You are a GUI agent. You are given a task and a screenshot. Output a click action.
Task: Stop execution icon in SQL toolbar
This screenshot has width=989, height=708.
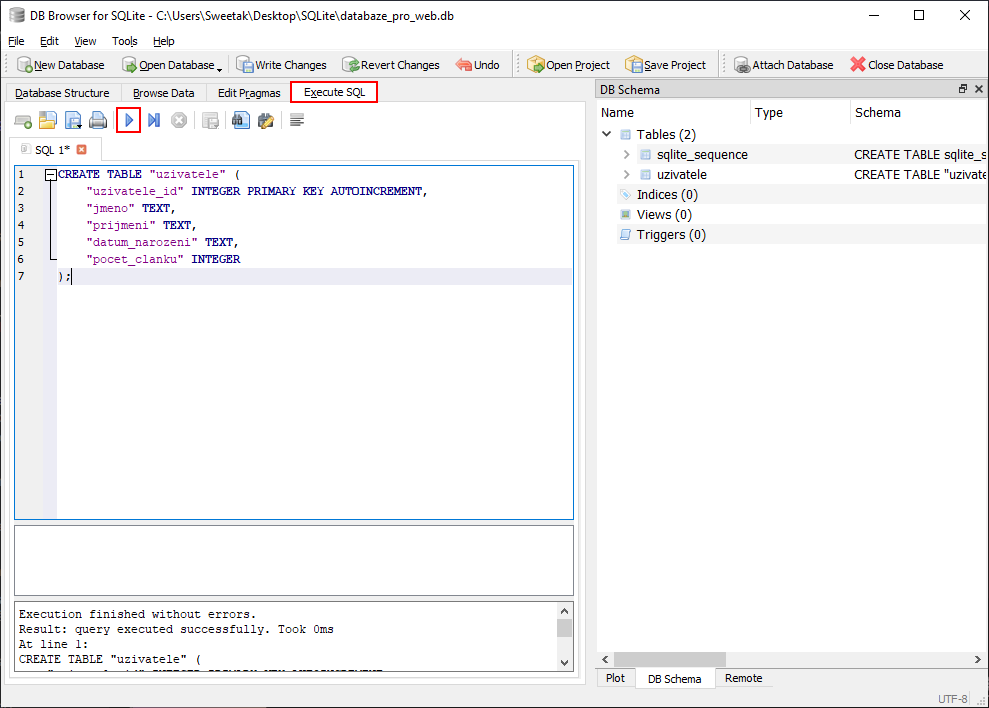(179, 120)
